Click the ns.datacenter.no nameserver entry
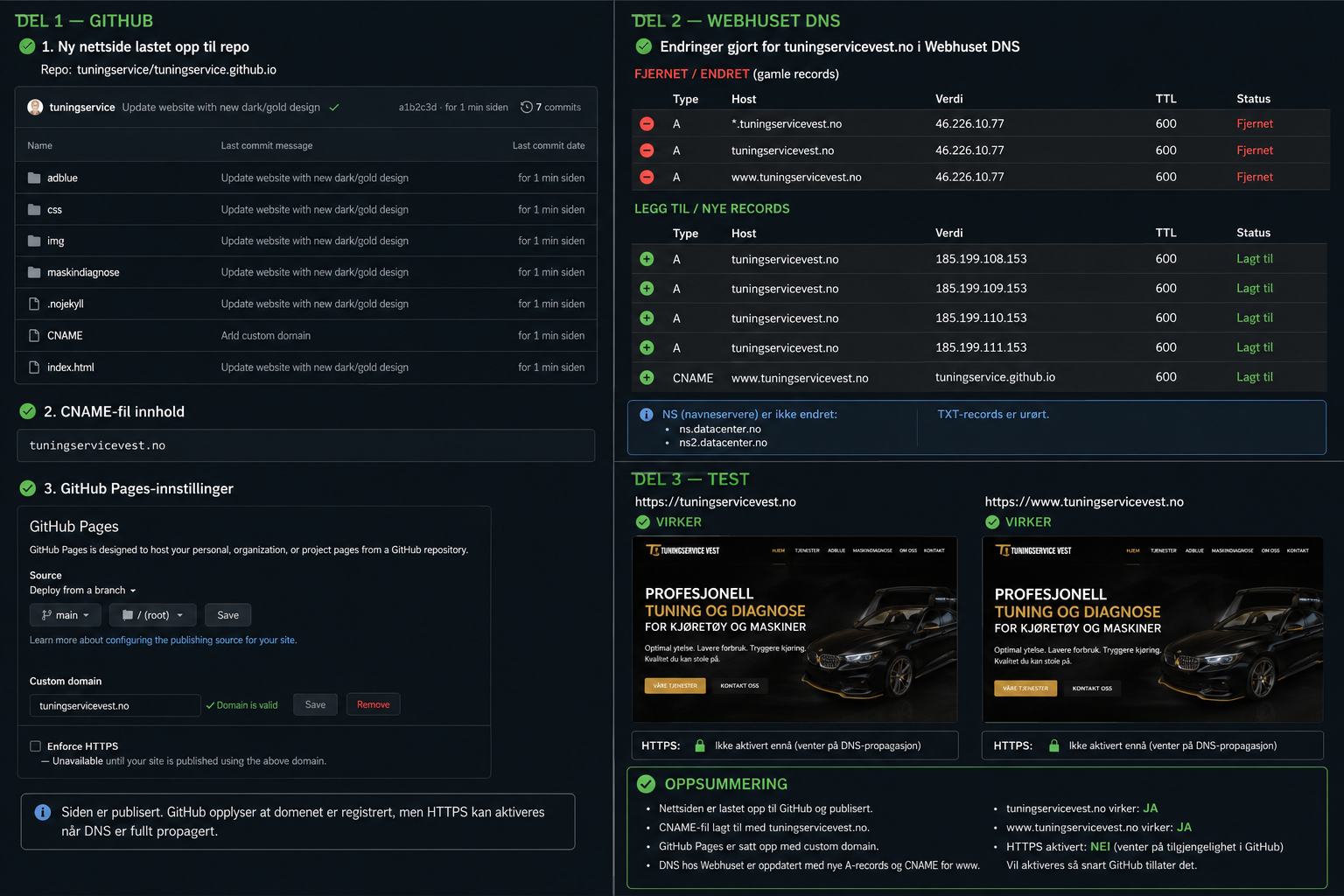Image resolution: width=1344 pixels, height=896 pixels. click(720, 429)
